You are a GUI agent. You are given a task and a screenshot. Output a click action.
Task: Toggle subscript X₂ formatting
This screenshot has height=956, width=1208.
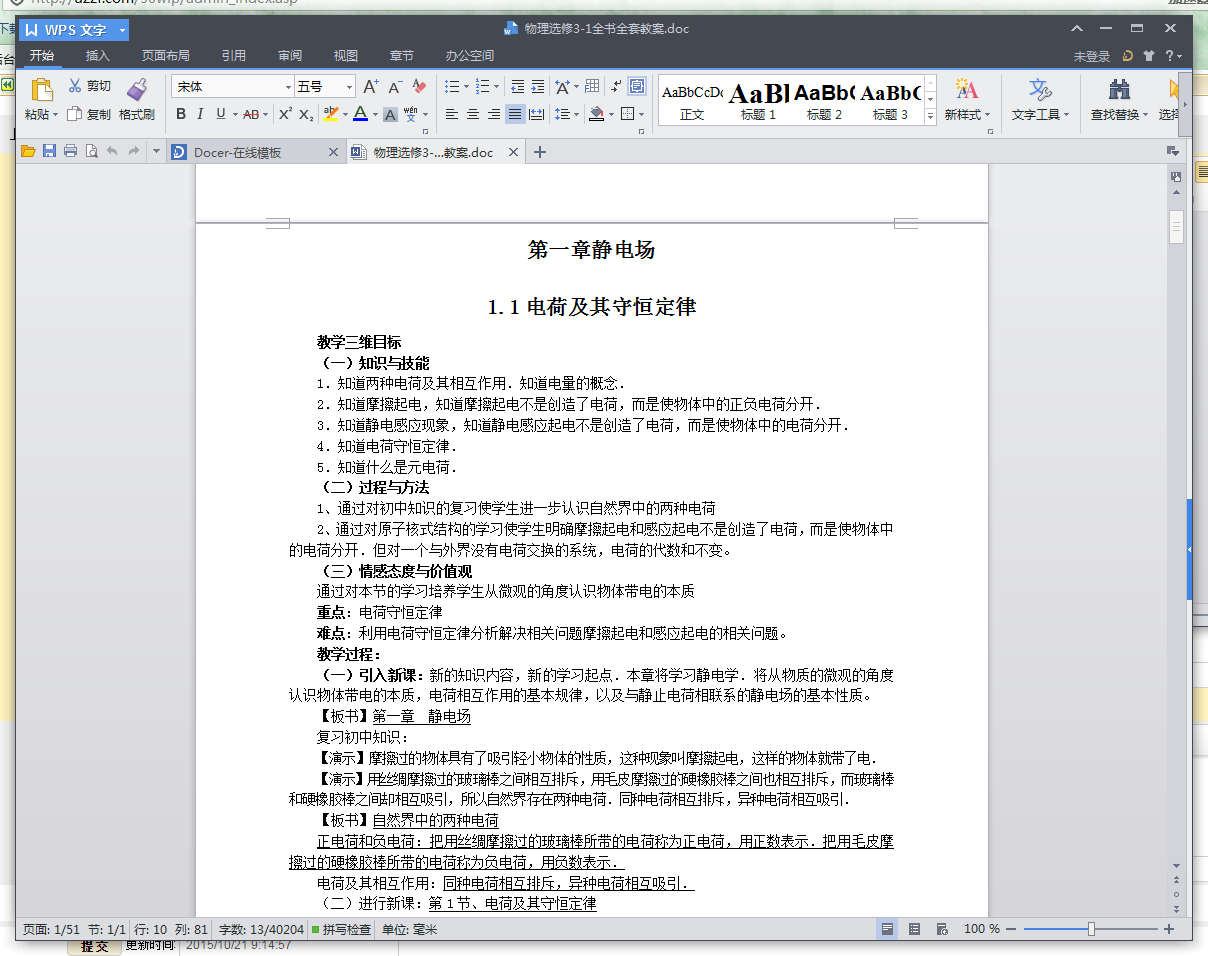306,114
